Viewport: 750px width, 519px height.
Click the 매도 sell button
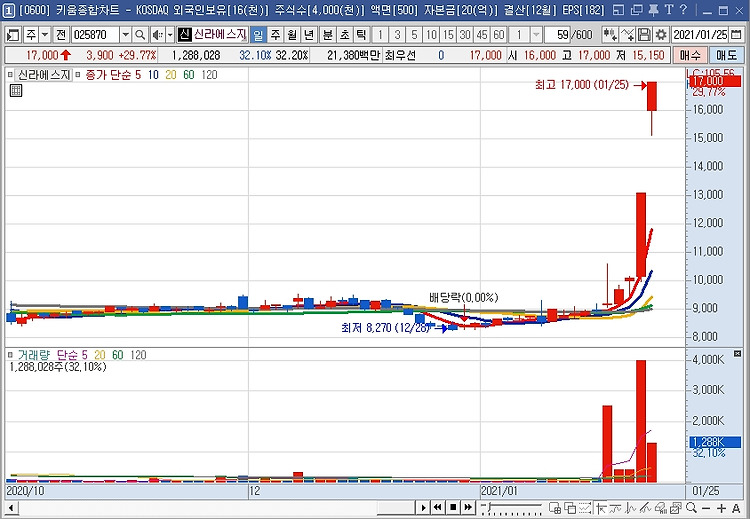point(726,55)
